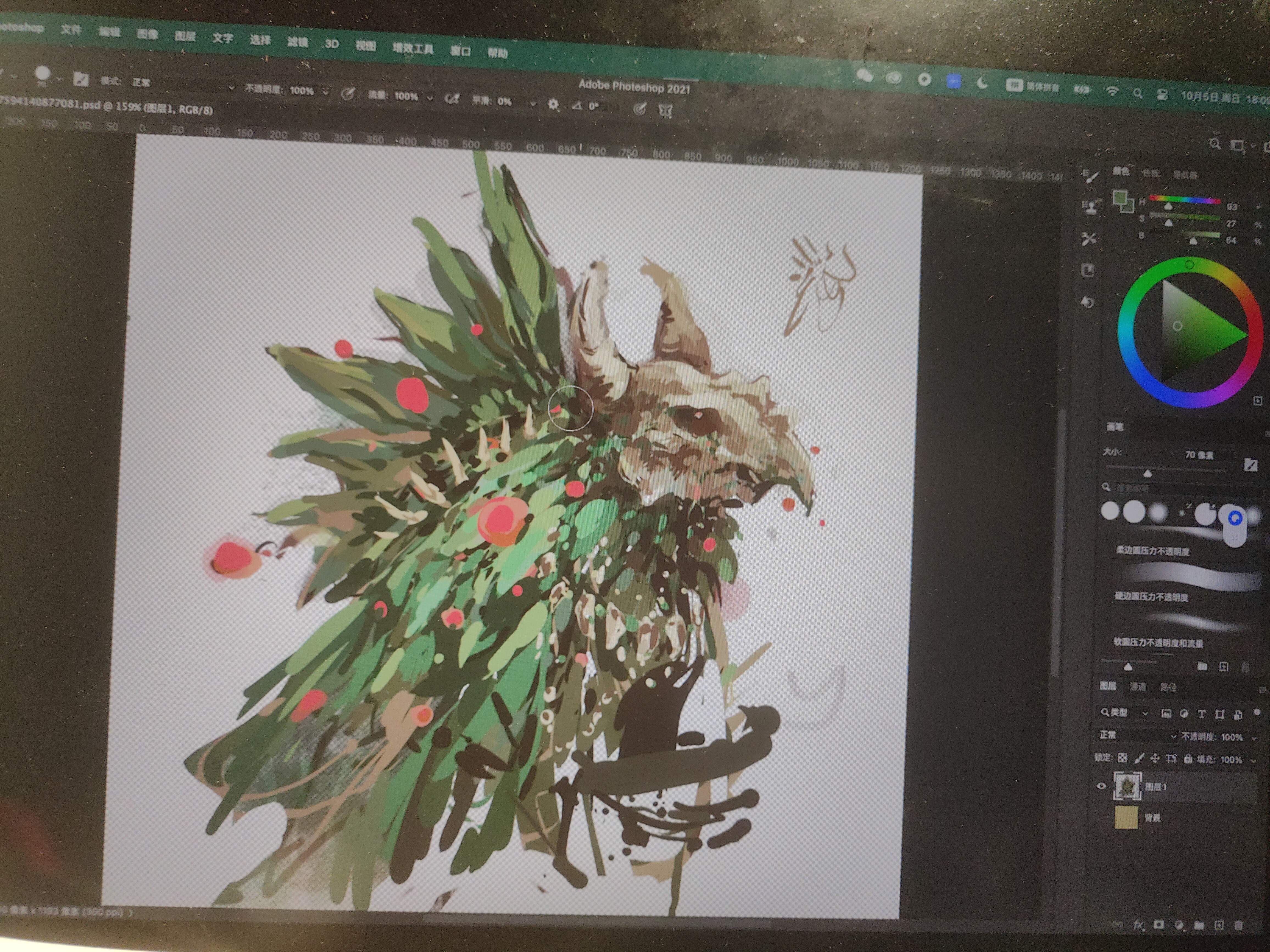The height and width of the screenshot is (952, 1270).
Task: Open layer opacity 不透明度 dropdown arrow
Action: 1253,738
